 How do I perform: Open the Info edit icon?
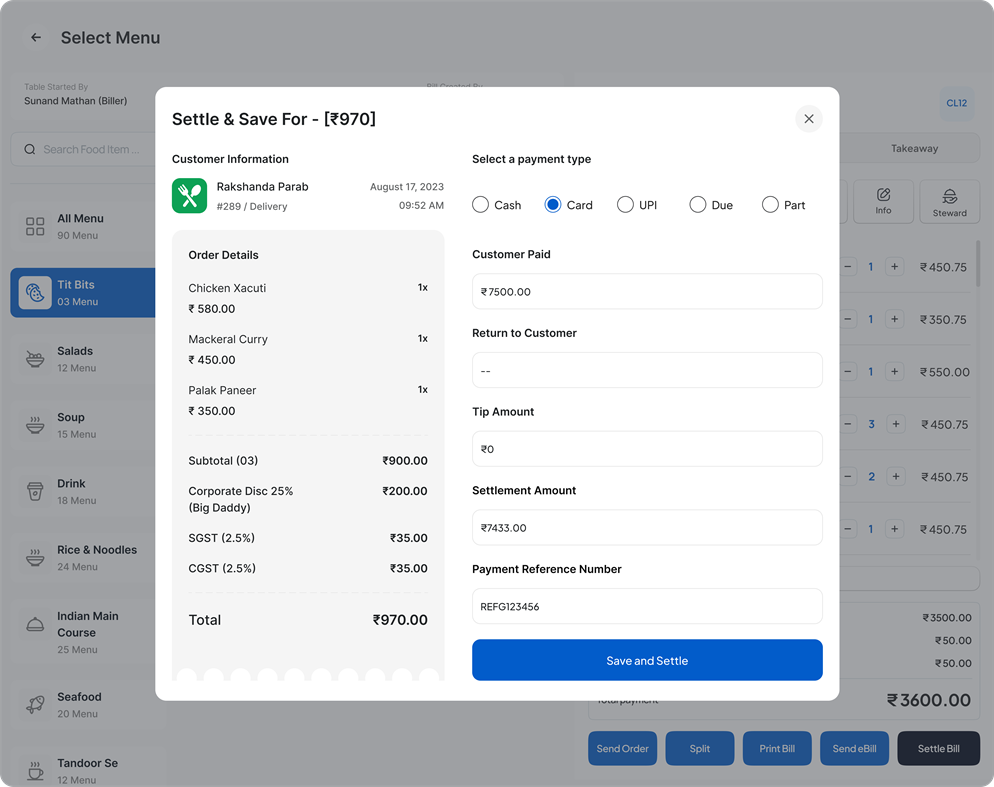coord(883,201)
